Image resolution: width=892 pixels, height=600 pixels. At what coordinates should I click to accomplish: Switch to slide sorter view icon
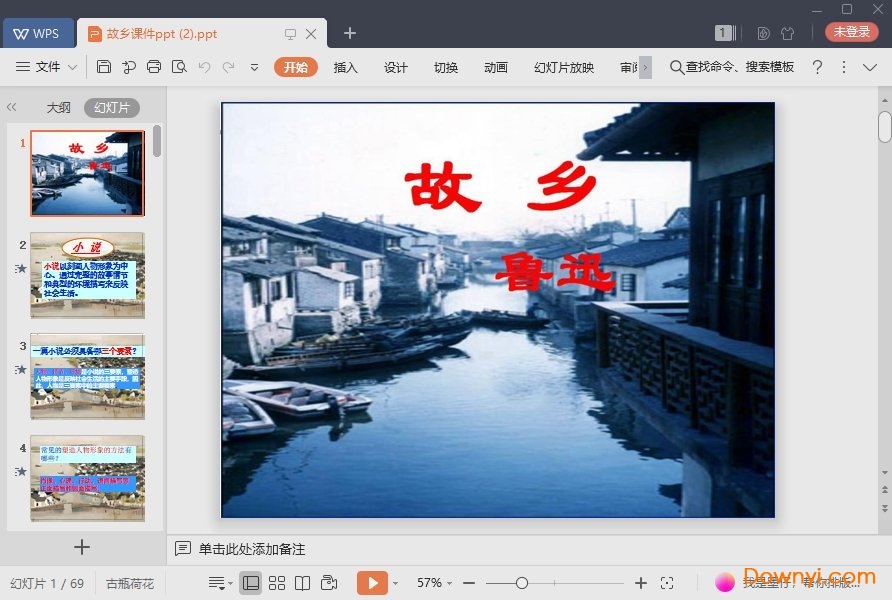pyautogui.click(x=277, y=582)
